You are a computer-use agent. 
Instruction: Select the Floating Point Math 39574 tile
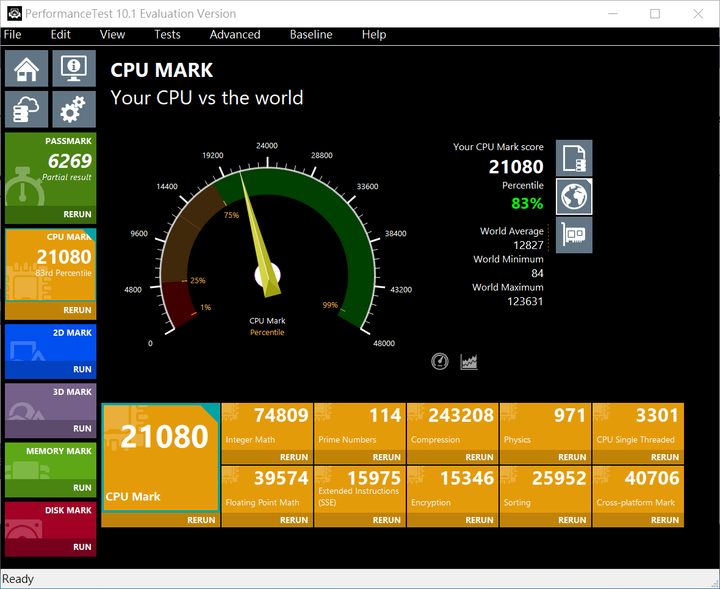click(x=267, y=489)
